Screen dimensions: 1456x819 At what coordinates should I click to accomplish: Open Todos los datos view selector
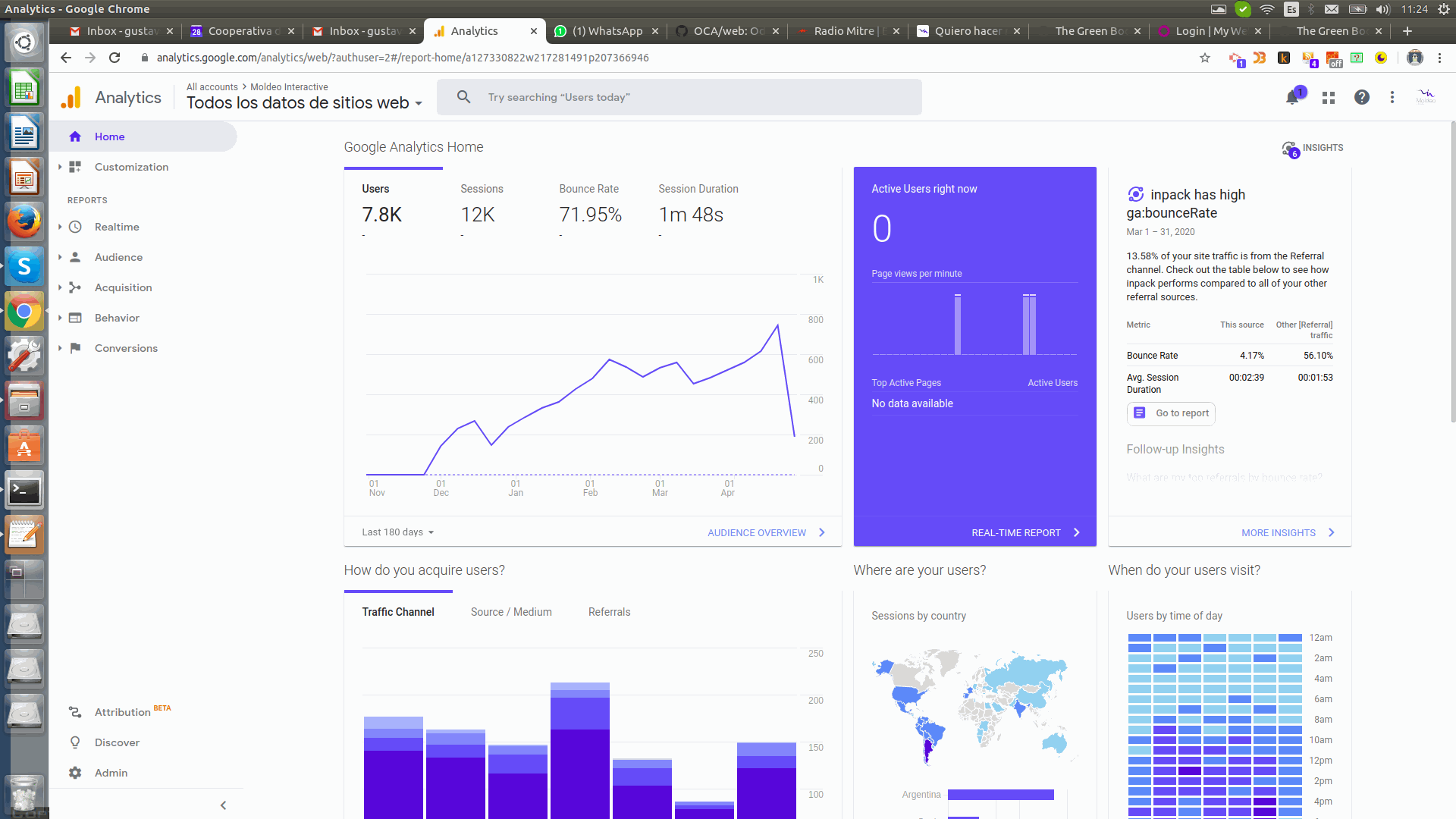click(x=304, y=103)
